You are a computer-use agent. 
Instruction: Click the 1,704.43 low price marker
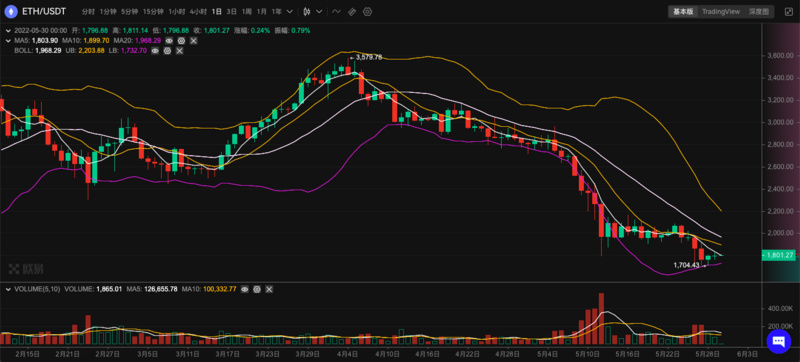click(x=686, y=265)
